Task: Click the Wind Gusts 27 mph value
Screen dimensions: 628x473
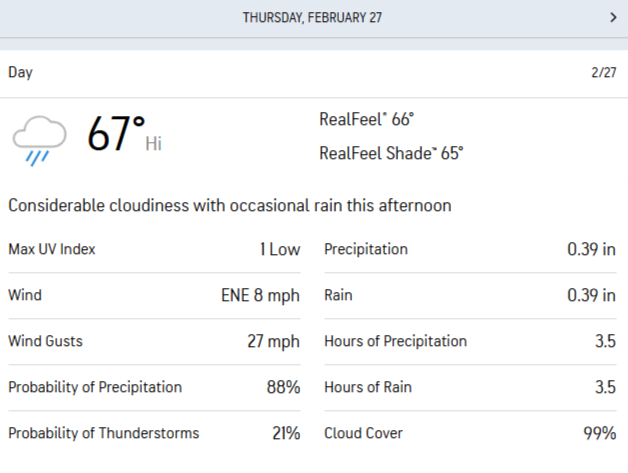Action: (x=273, y=341)
